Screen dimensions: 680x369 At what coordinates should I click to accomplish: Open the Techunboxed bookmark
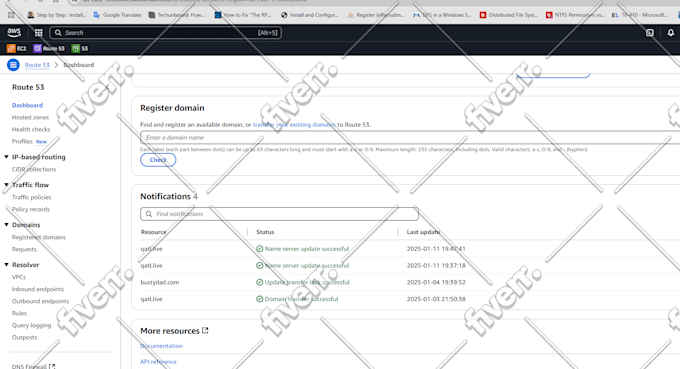coord(177,15)
